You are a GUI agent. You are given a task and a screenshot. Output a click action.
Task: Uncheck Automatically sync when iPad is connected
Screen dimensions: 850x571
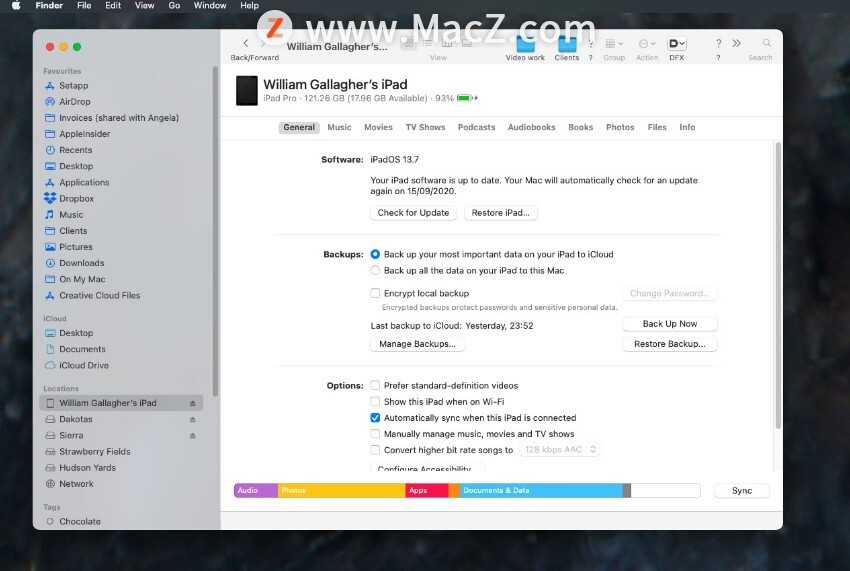(x=375, y=418)
